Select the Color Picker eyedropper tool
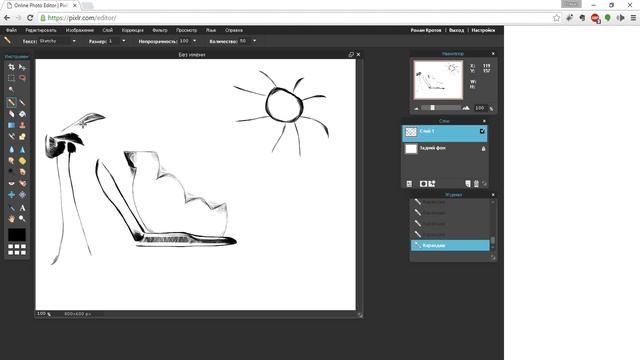The width and height of the screenshot is (640, 360). click(11, 208)
